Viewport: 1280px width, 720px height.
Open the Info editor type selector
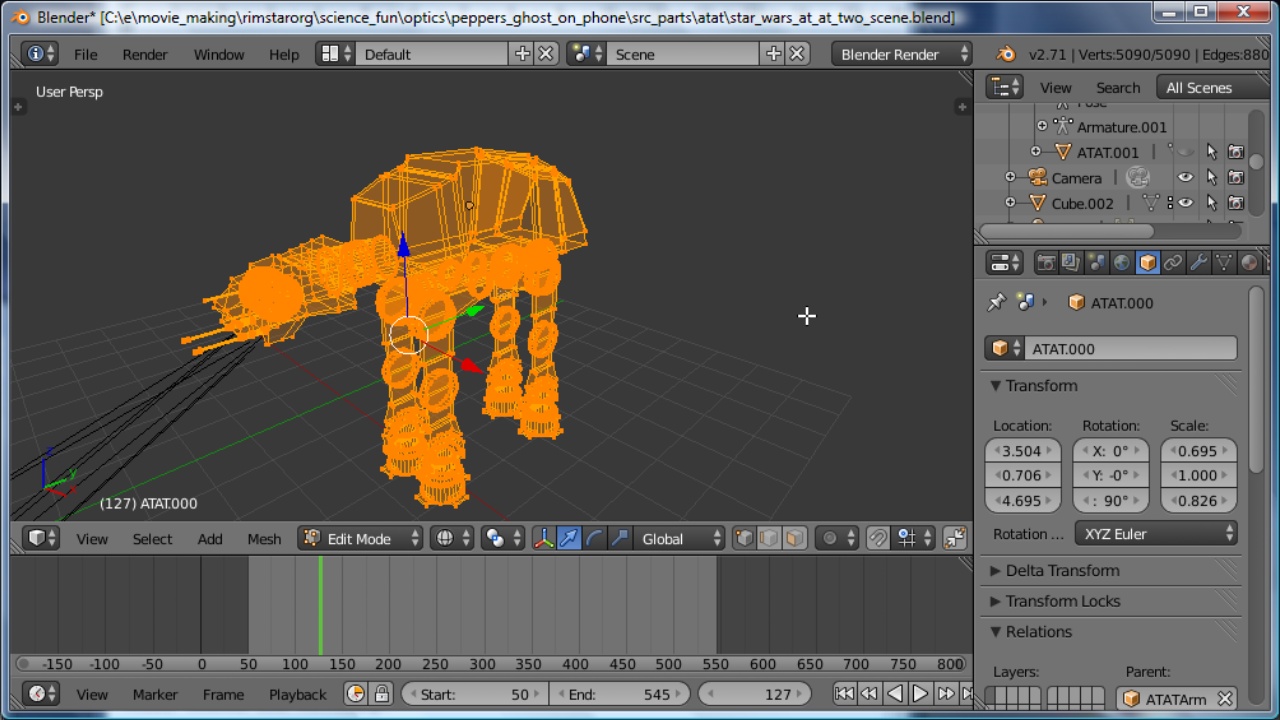pyautogui.click(x=39, y=54)
